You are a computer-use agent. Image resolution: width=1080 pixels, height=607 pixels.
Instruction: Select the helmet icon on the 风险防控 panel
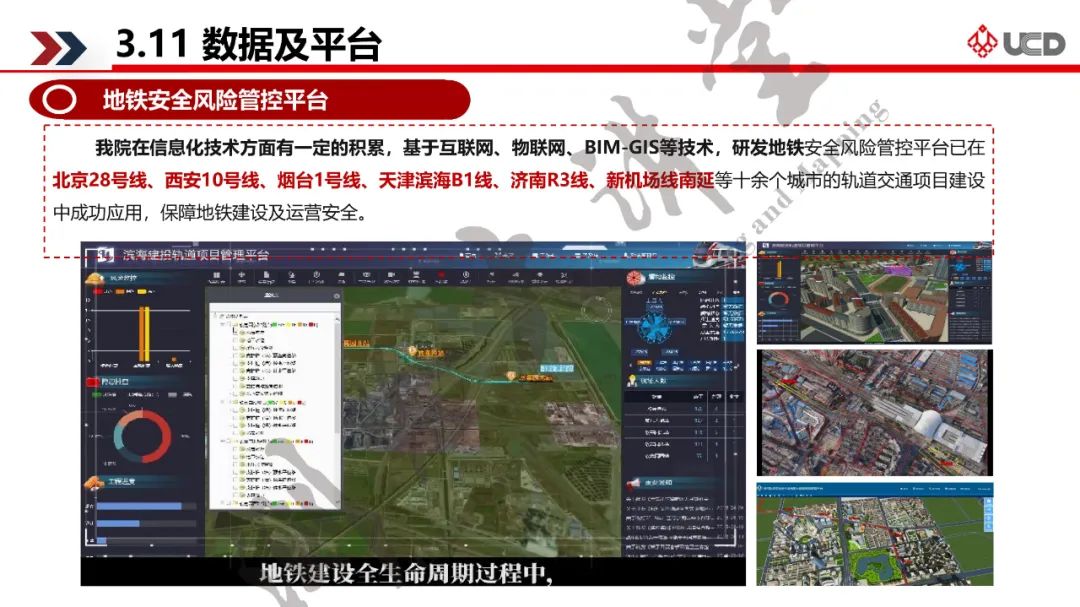pyautogui.click(x=95, y=277)
